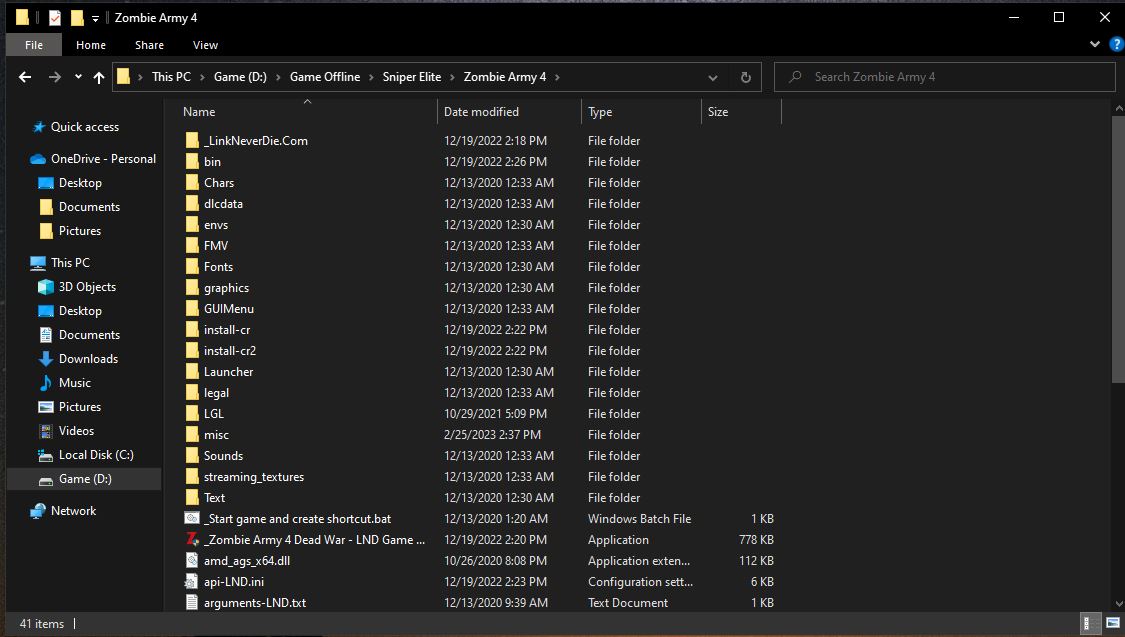
Task: Click Sniper Elite in breadcrumb path
Action: 411,77
